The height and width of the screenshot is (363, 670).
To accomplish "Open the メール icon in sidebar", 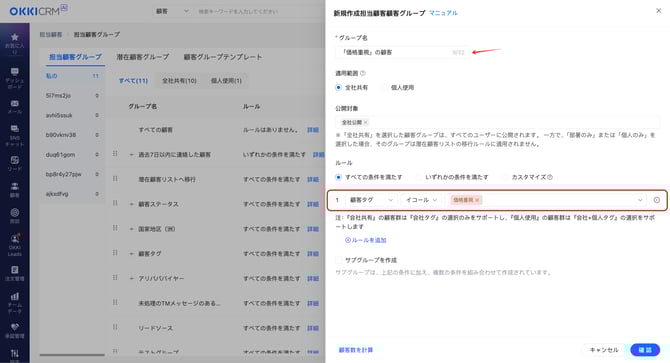I will click(15, 103).
